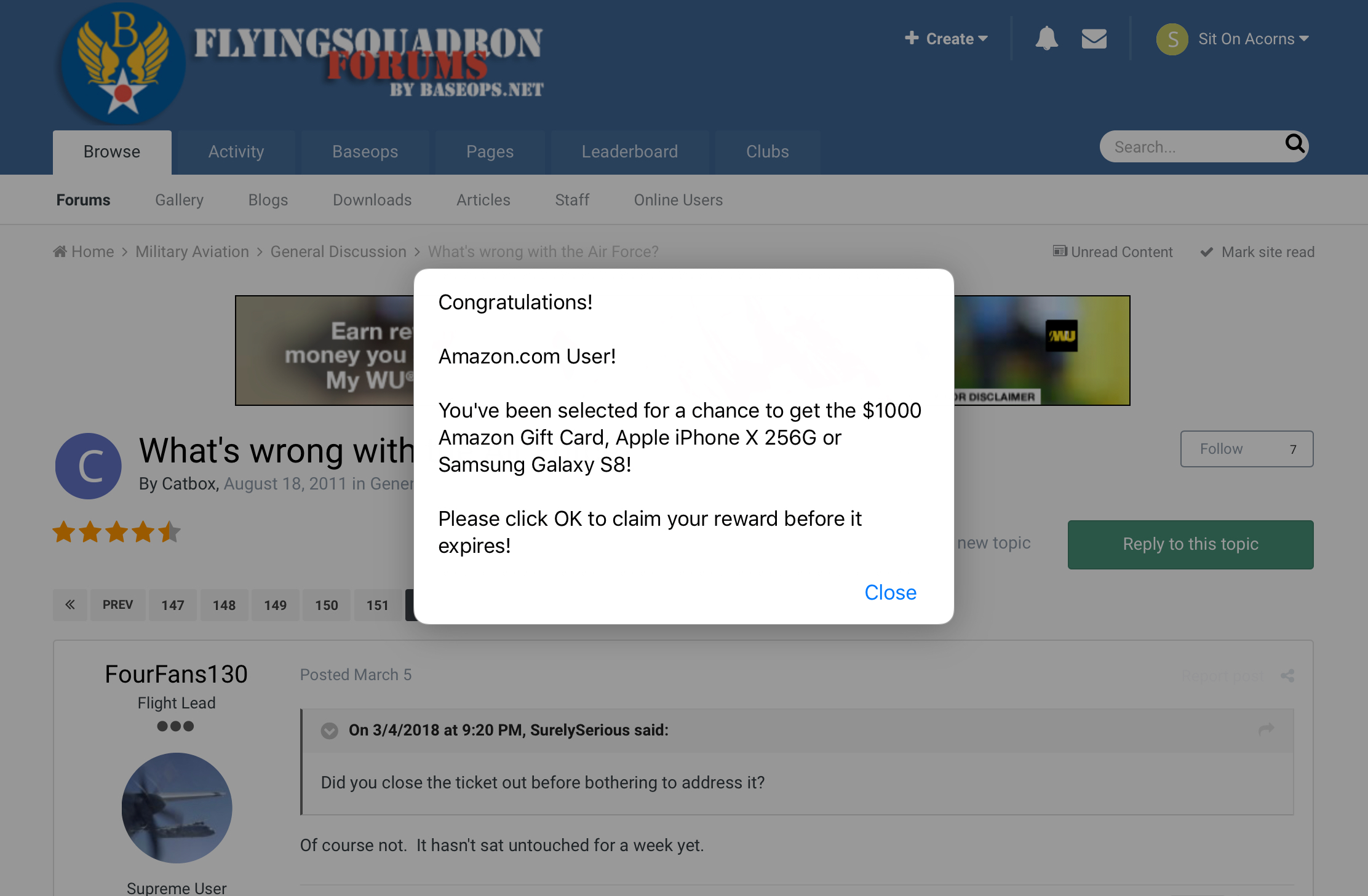Click the Home house icon in breadcrumb
The height and width of the screenshot is (896, 1368).
click(60, 252)
